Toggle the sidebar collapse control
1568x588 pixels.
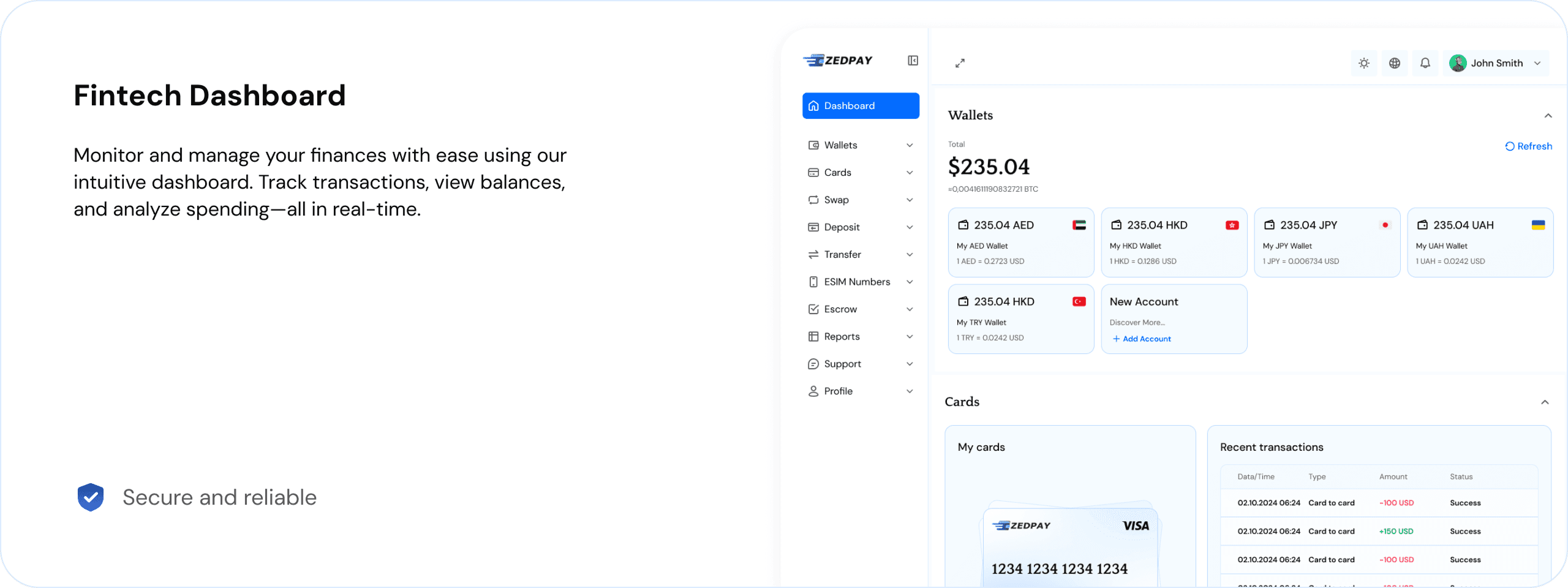(912, 60)
